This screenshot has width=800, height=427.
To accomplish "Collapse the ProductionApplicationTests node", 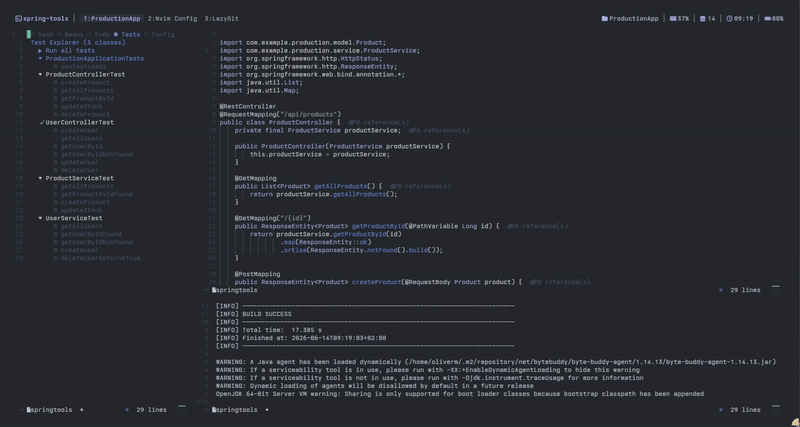I will point(40,59).
